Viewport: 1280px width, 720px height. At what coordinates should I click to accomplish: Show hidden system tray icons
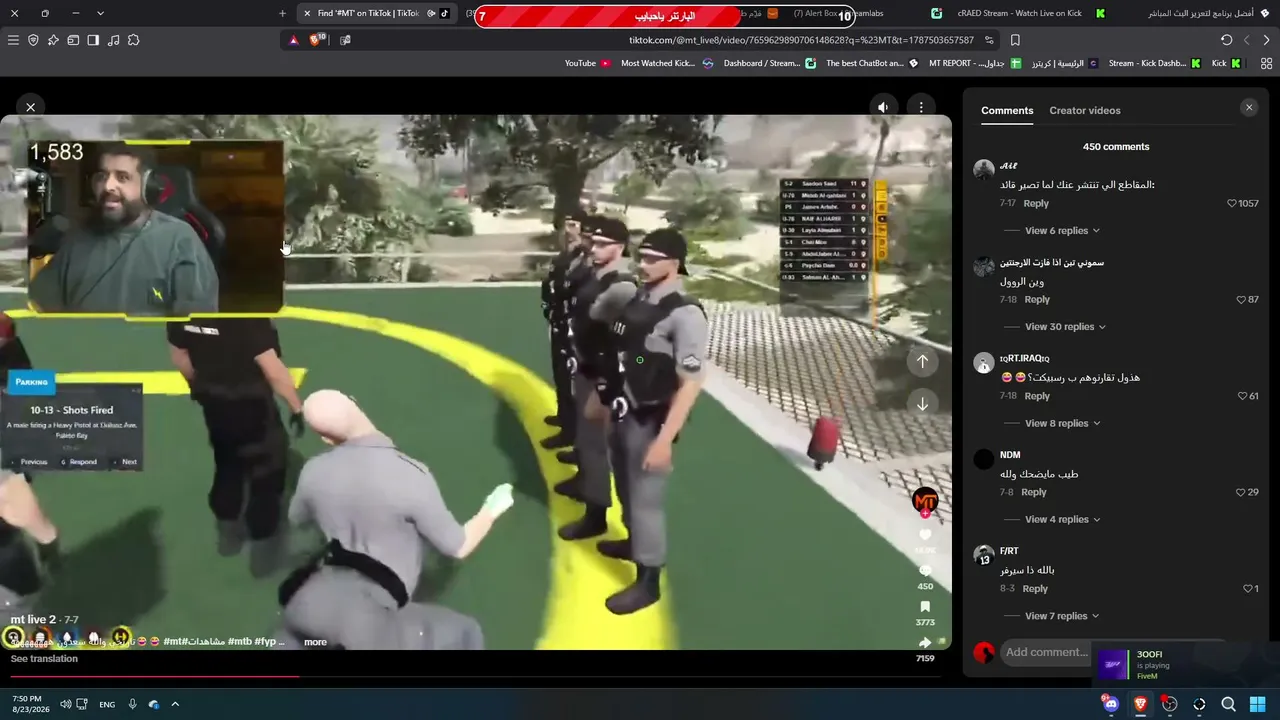175,704
